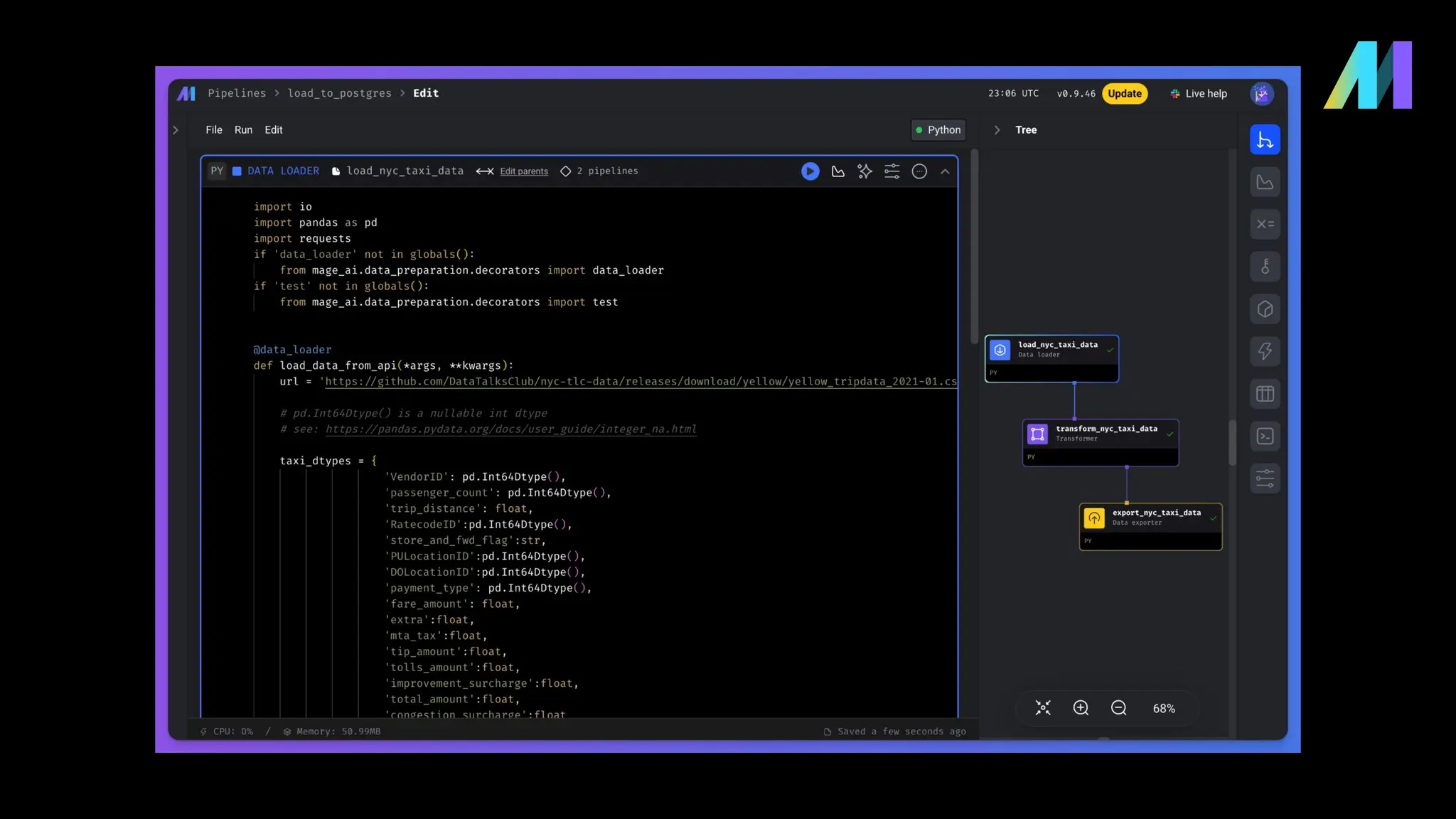Select the transform_nyc_taxi_data node in the tree

(x=1101, y=442)
